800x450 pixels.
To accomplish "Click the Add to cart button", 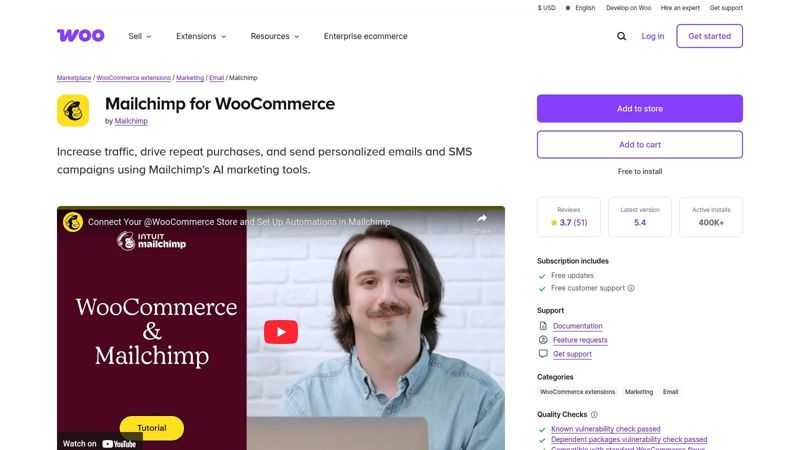I will click(x=640, y=144).
